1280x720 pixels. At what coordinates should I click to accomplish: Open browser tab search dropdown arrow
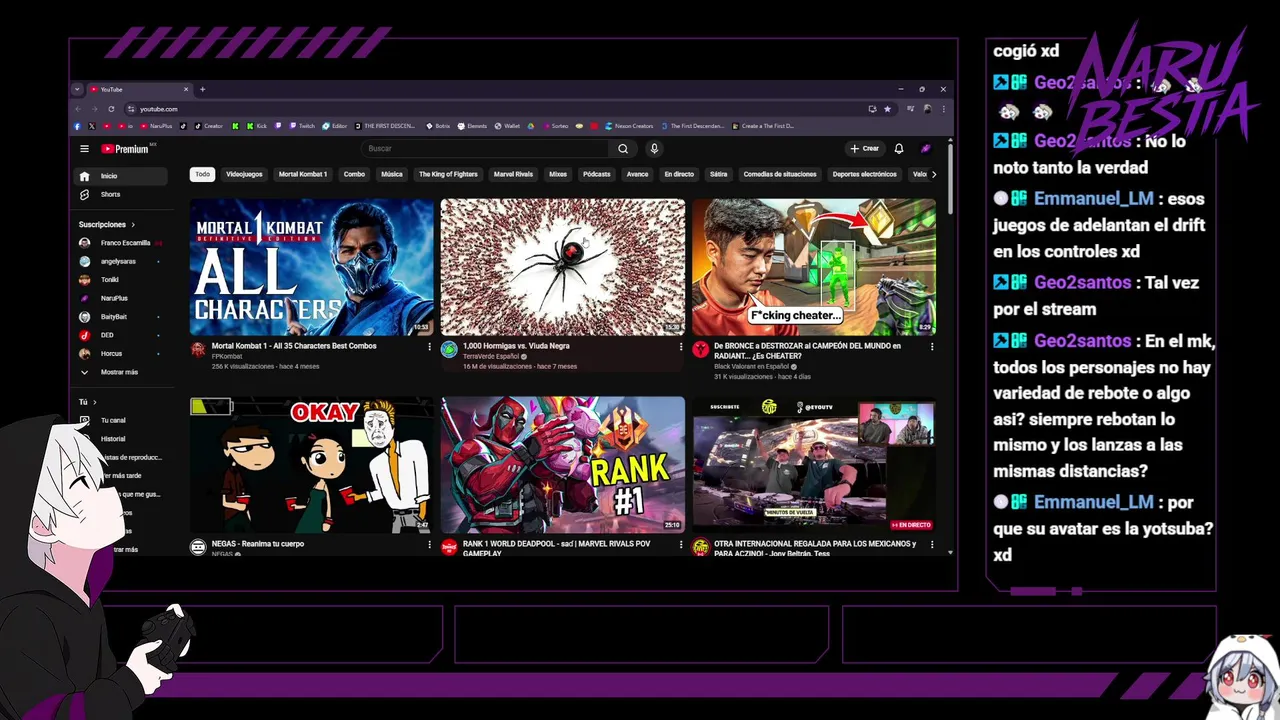[x=77, y=89]
